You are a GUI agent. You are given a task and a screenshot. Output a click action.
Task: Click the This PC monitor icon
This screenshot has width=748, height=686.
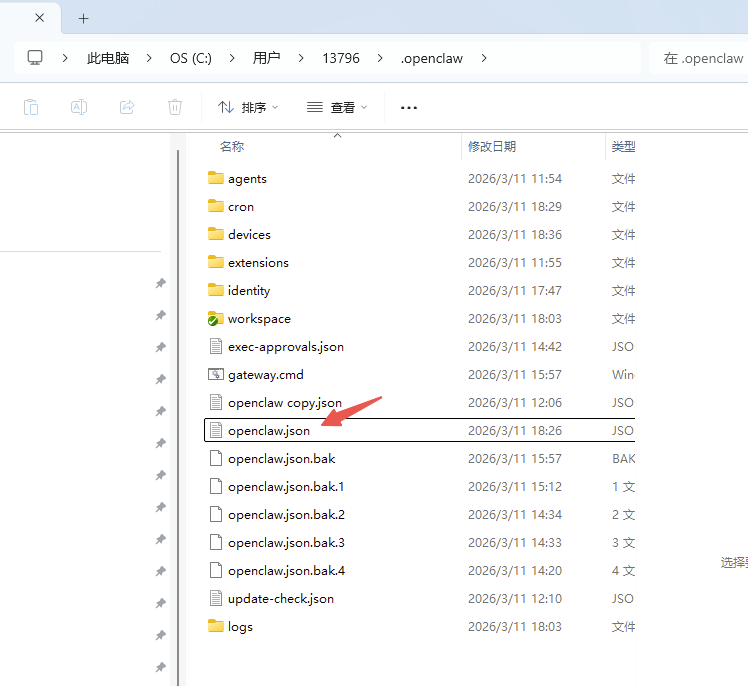[x=35, y=58]
